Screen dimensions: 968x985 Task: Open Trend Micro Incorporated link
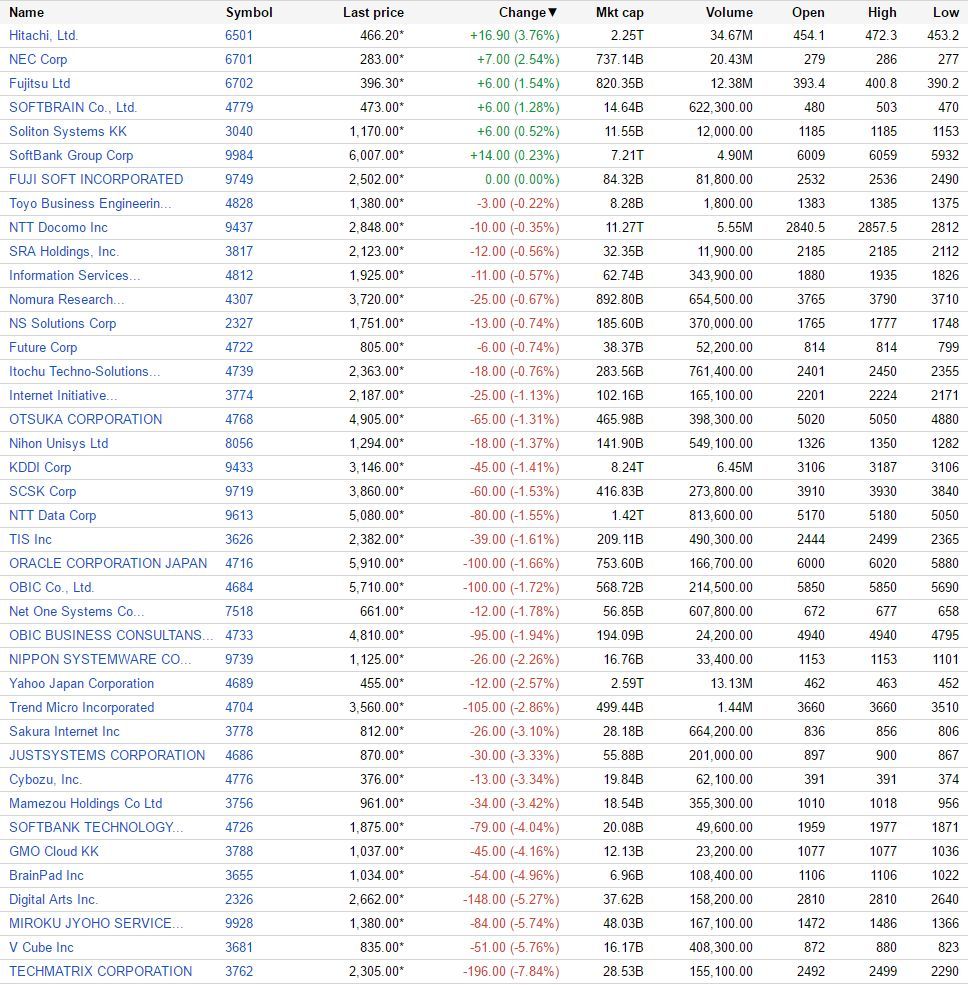[x=81, y=707]
